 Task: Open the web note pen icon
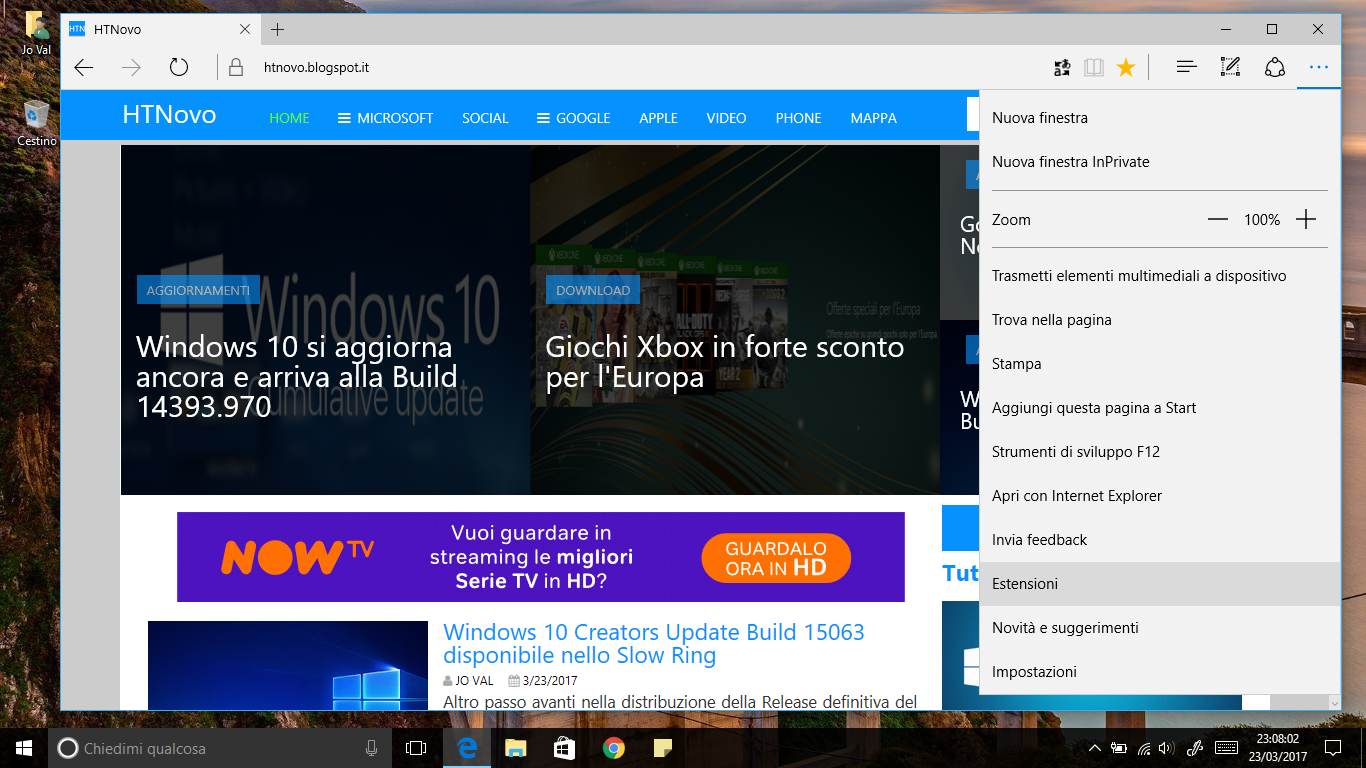tap(1231, 68)
